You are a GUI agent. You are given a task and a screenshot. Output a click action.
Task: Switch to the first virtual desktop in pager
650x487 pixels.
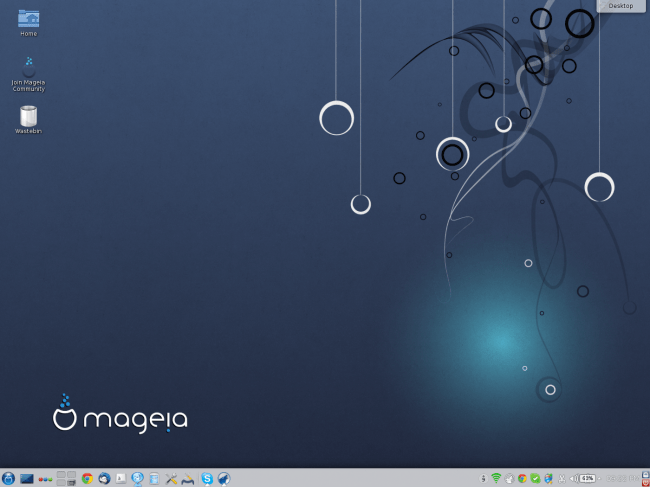click(x=61, y=475)
